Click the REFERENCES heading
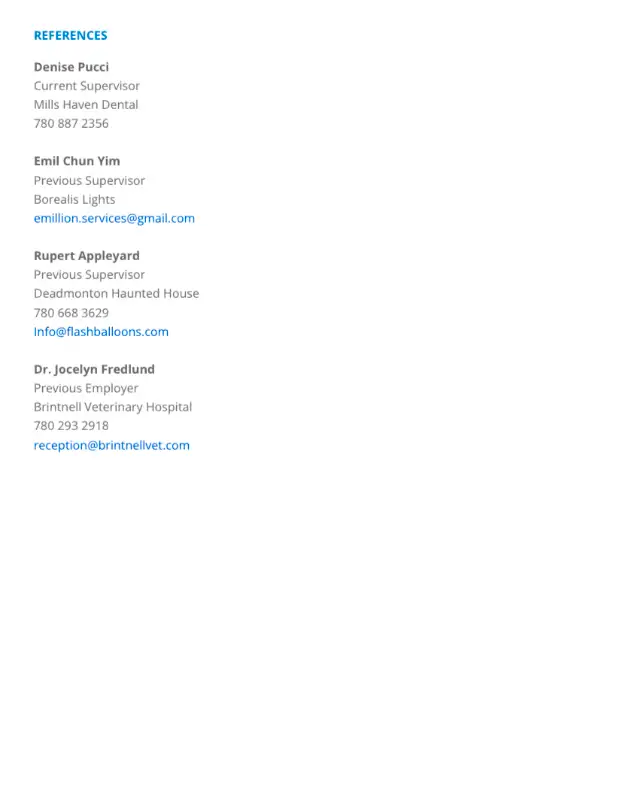623x800 pixels. (70, 36)
